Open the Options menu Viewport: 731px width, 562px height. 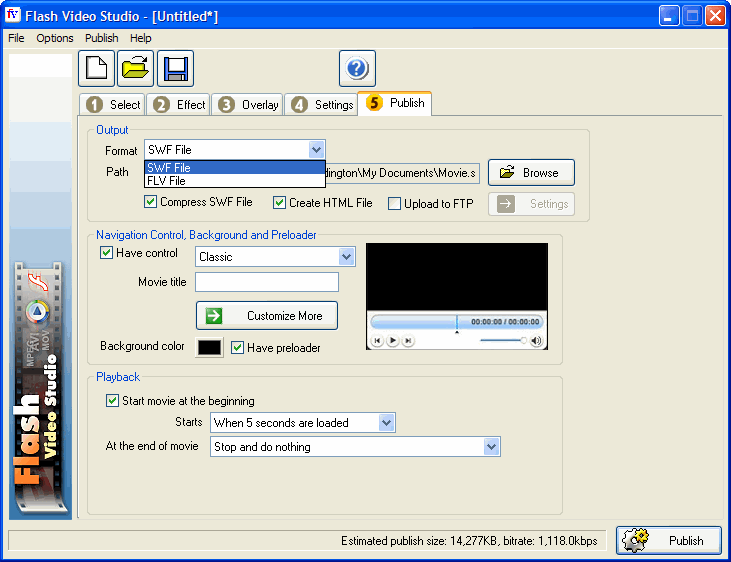pos(55,38)
